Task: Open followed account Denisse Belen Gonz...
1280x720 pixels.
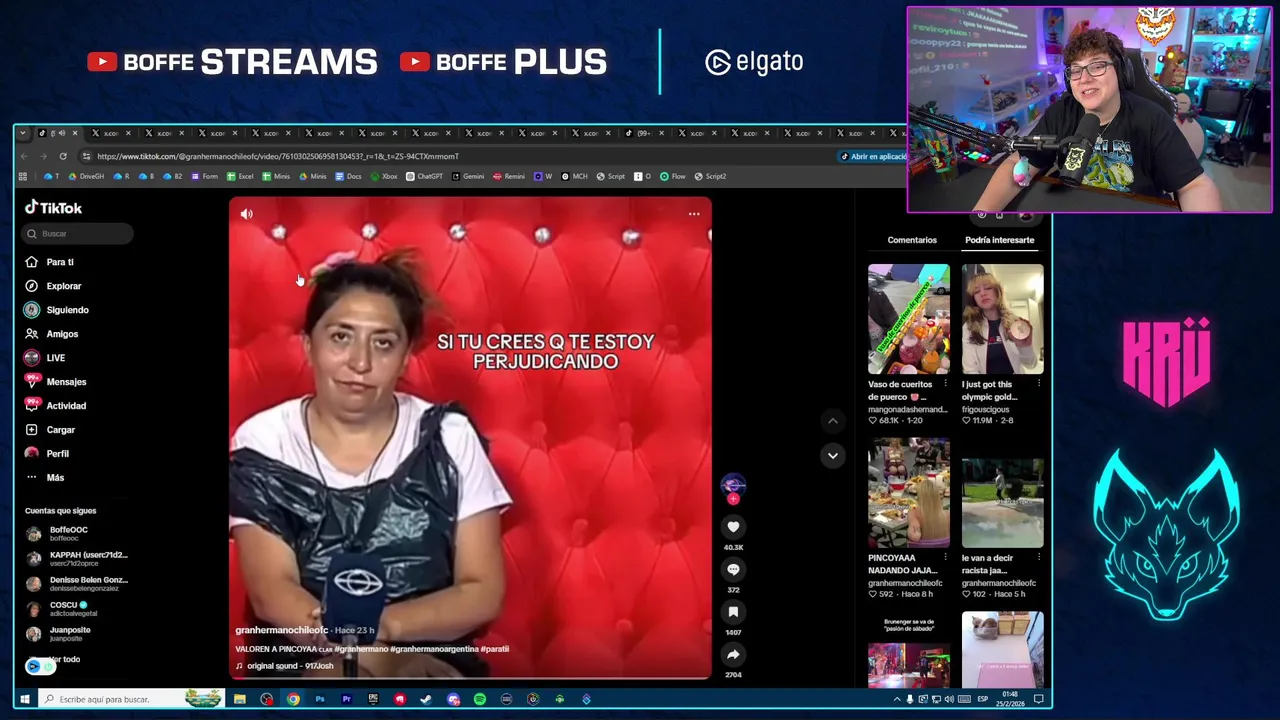Action: (x=77, y=584)
